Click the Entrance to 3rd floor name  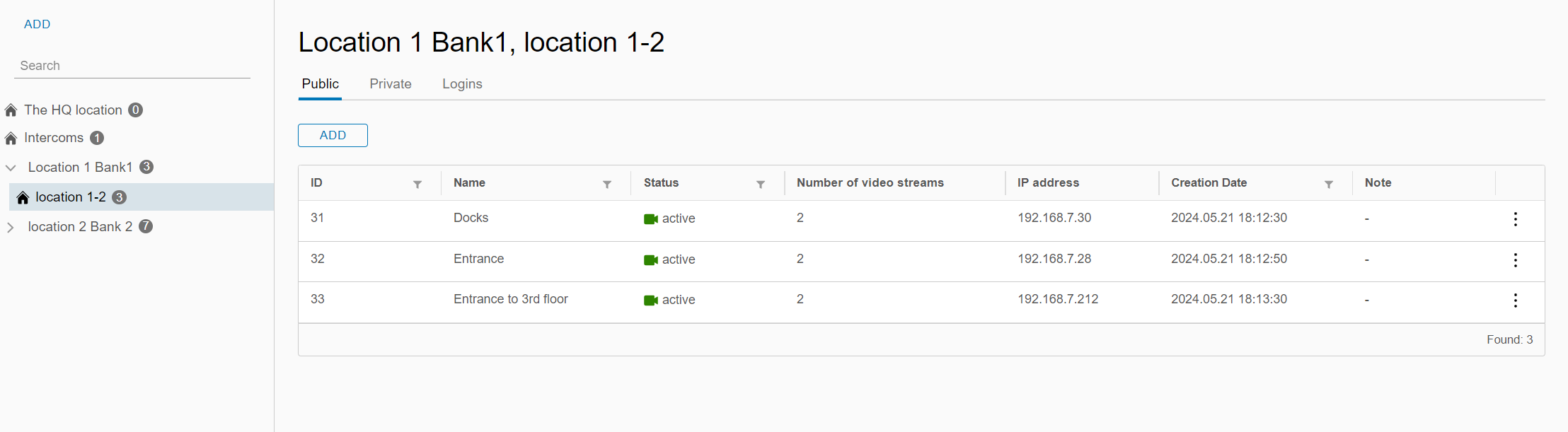click(510, 299)
